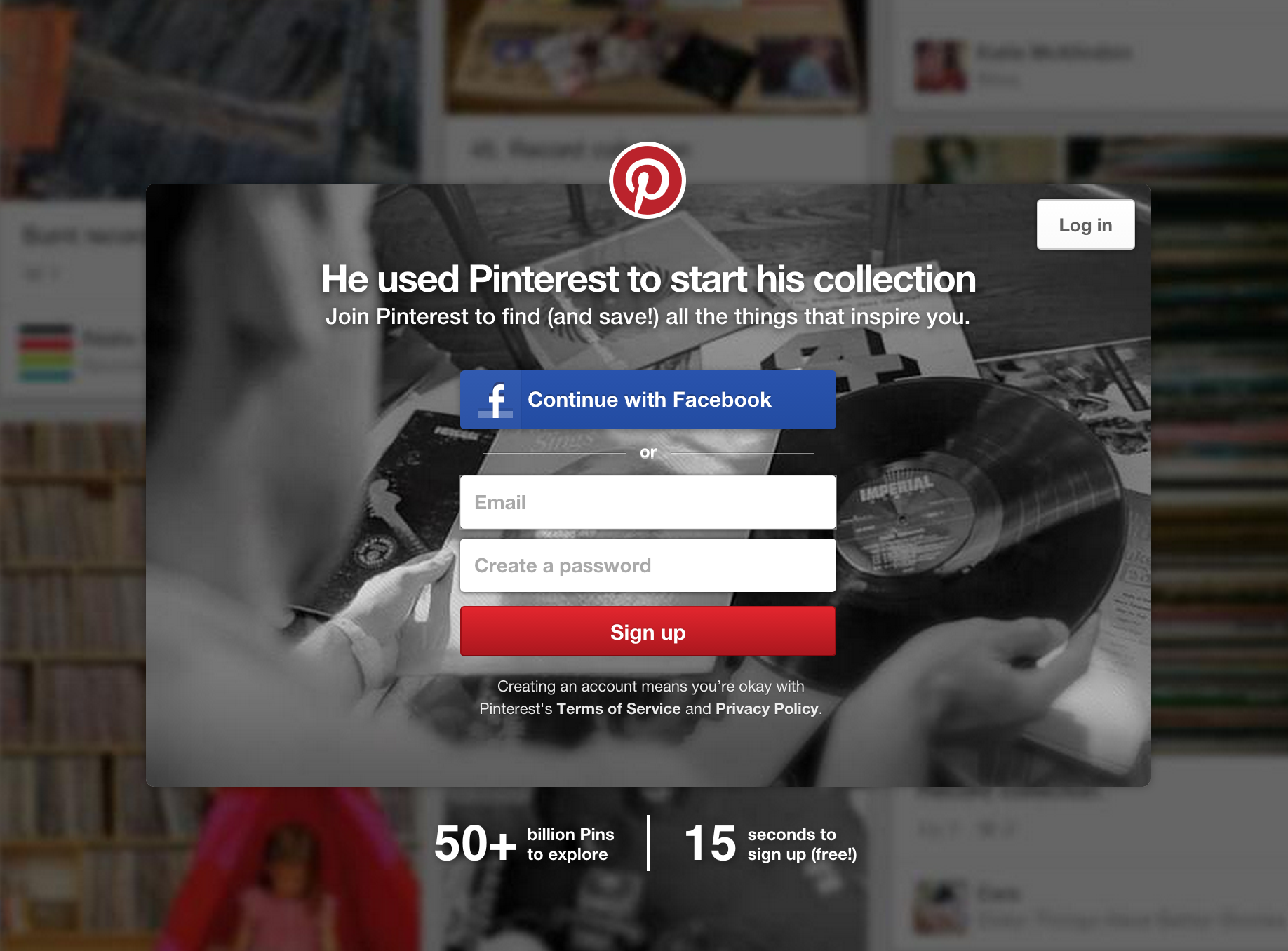Open the Terms of Service link

point(618,709)
